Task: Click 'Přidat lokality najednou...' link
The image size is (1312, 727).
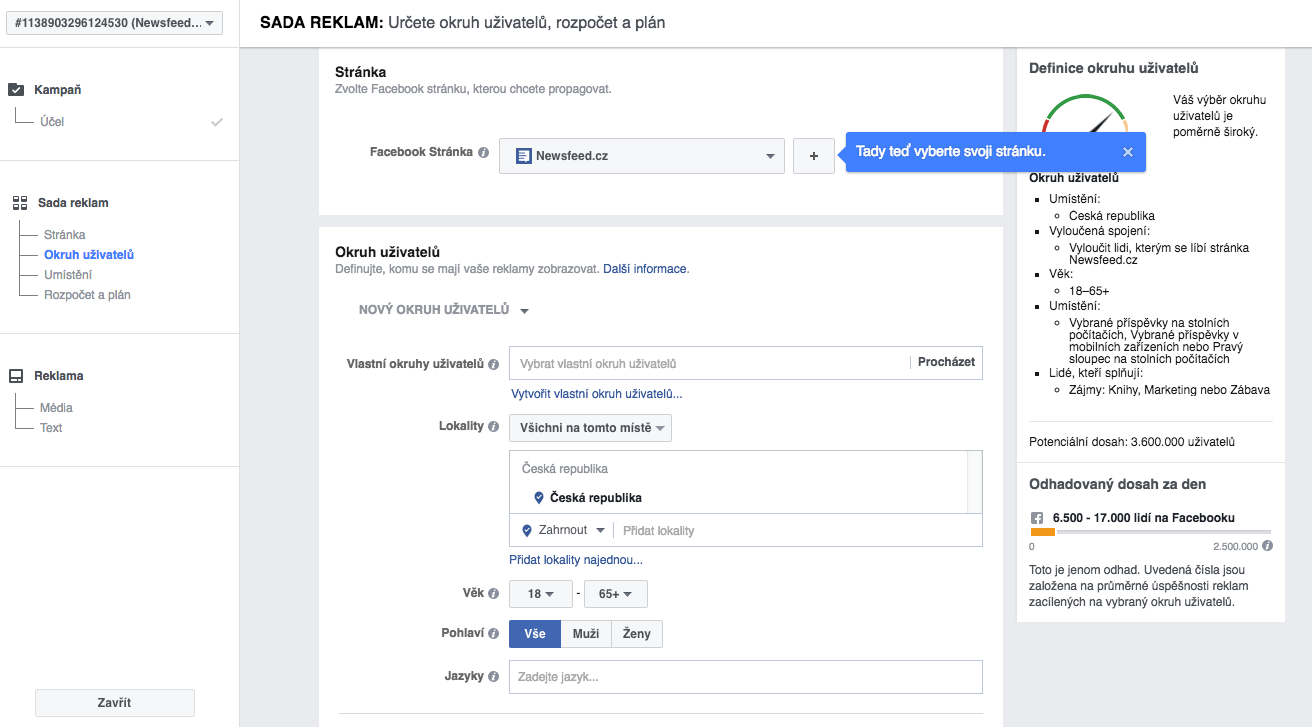Action: (x=576, y=560)
